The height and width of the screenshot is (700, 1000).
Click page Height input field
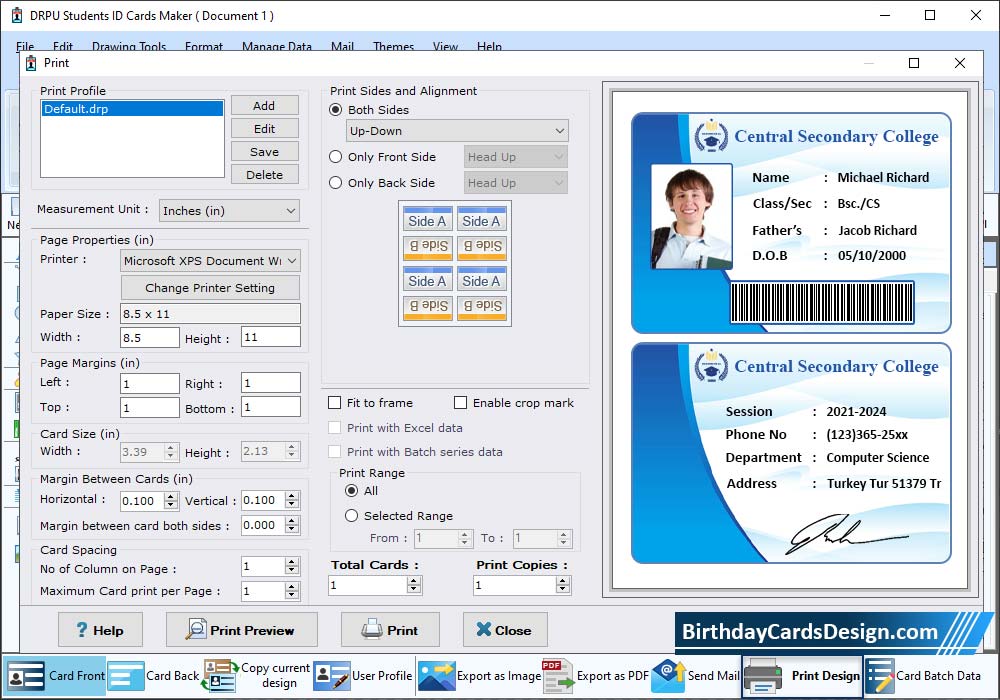pos(270,337)
